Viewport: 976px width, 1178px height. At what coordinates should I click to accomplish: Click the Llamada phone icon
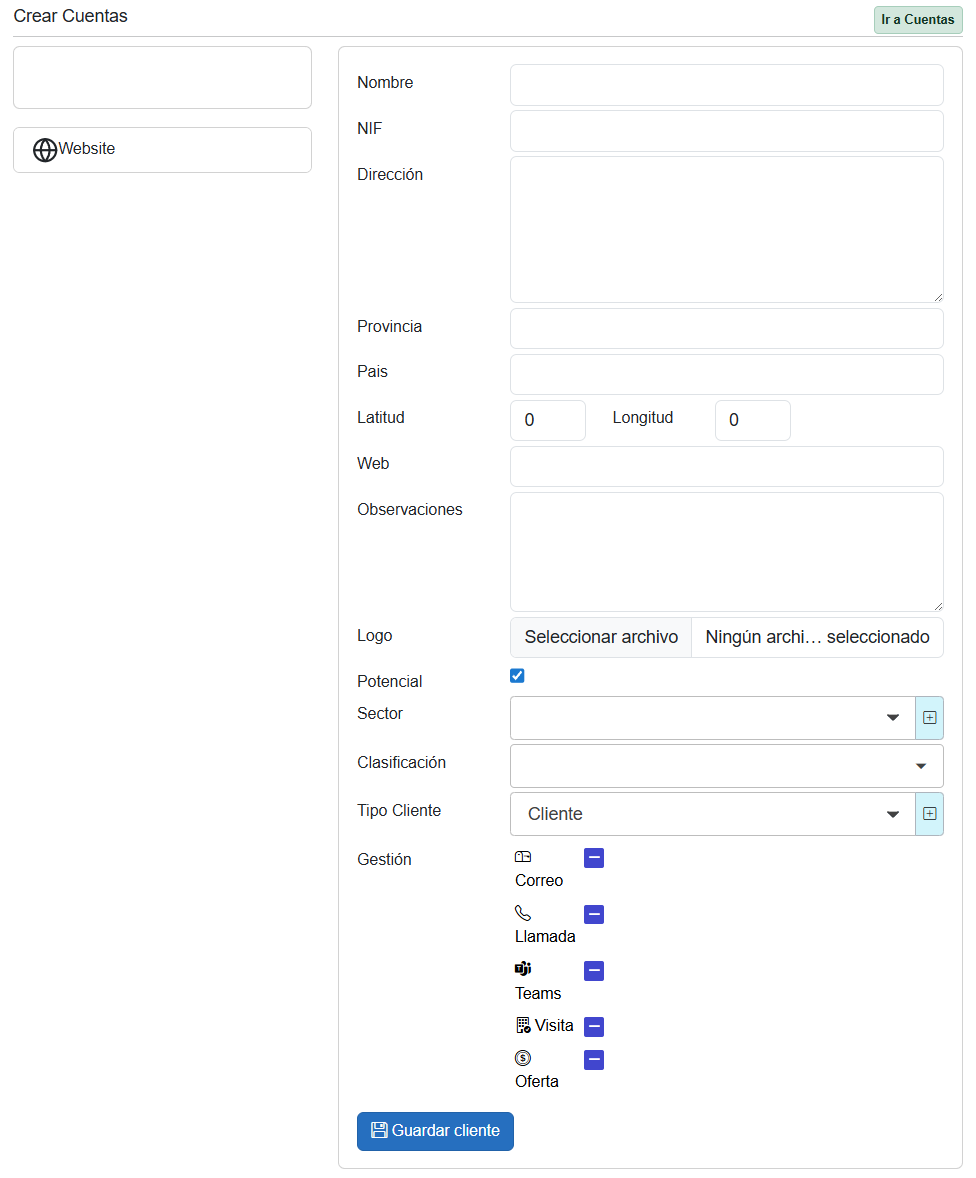point(523,913)
